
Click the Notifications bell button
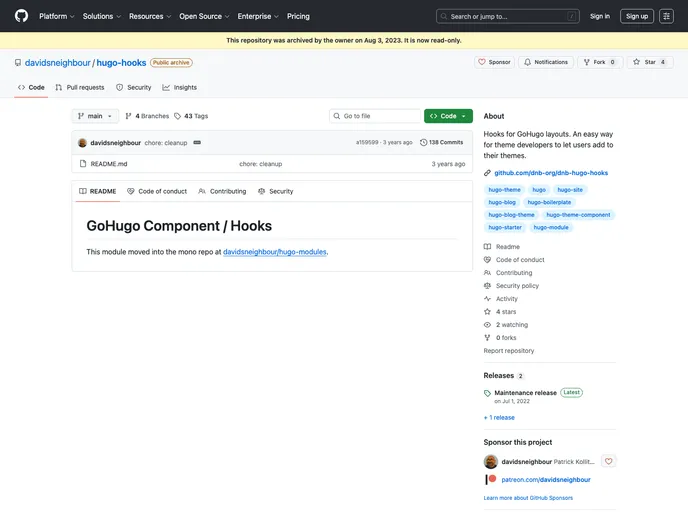pyautogui.click(x=545, y=62)
